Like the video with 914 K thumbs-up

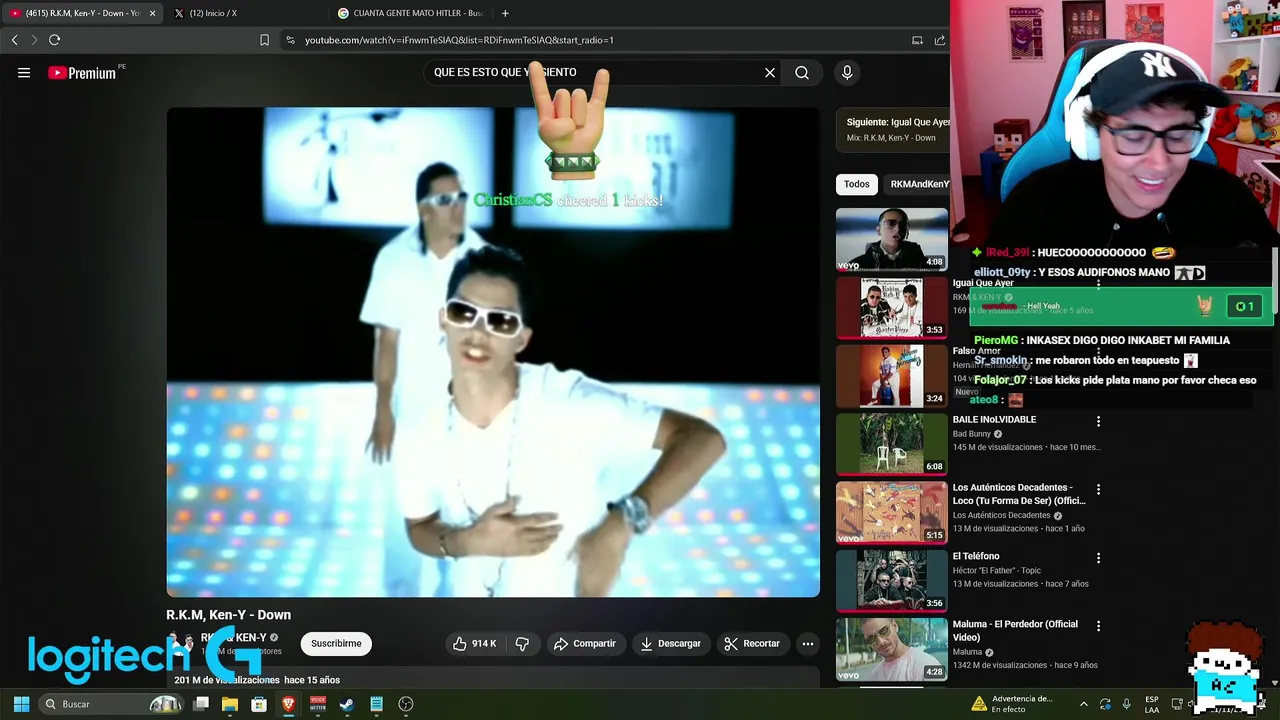tap(474, 644)
